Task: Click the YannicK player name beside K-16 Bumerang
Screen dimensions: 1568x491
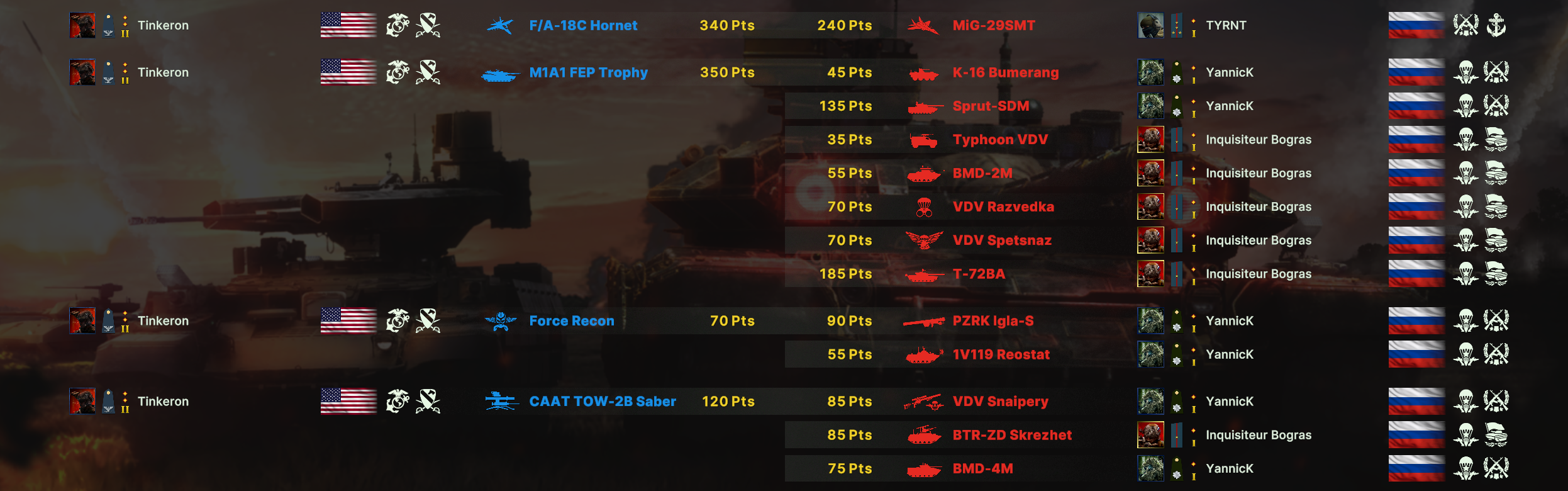Action: [1230, 72]
